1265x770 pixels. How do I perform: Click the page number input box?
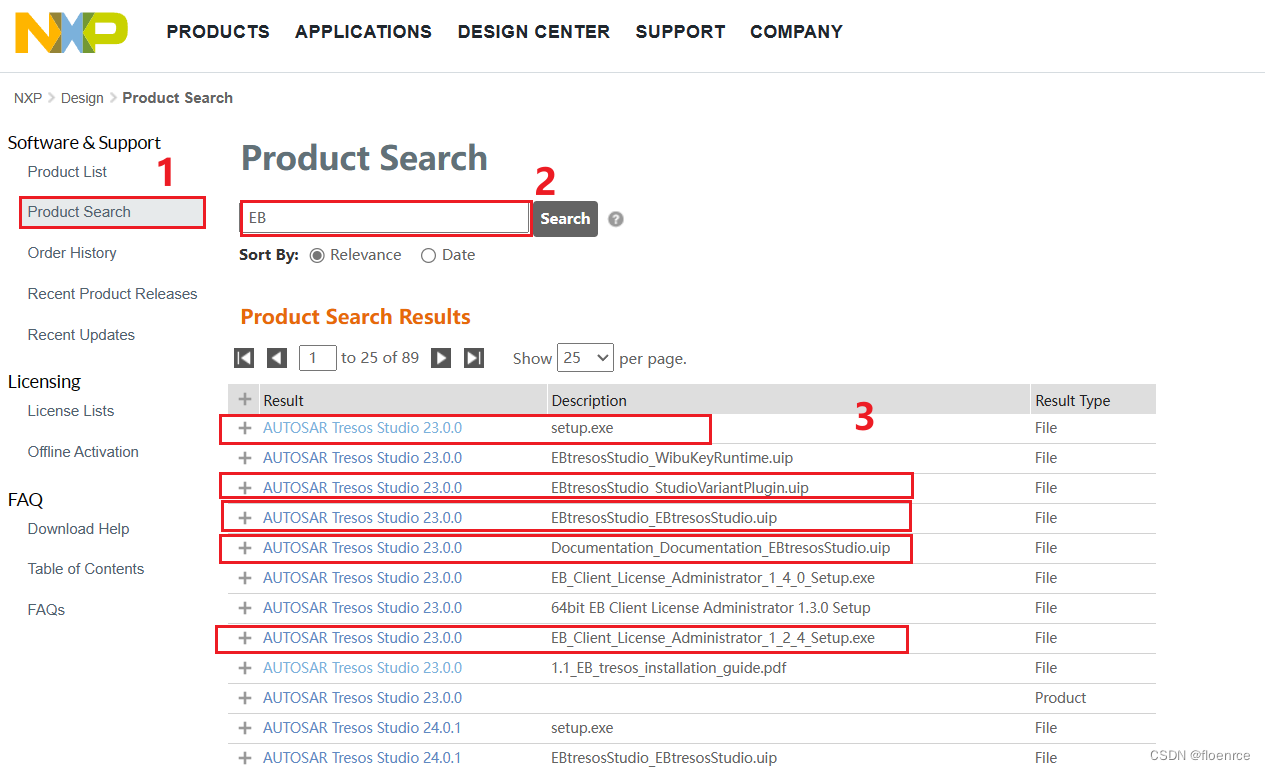[318, 358]
